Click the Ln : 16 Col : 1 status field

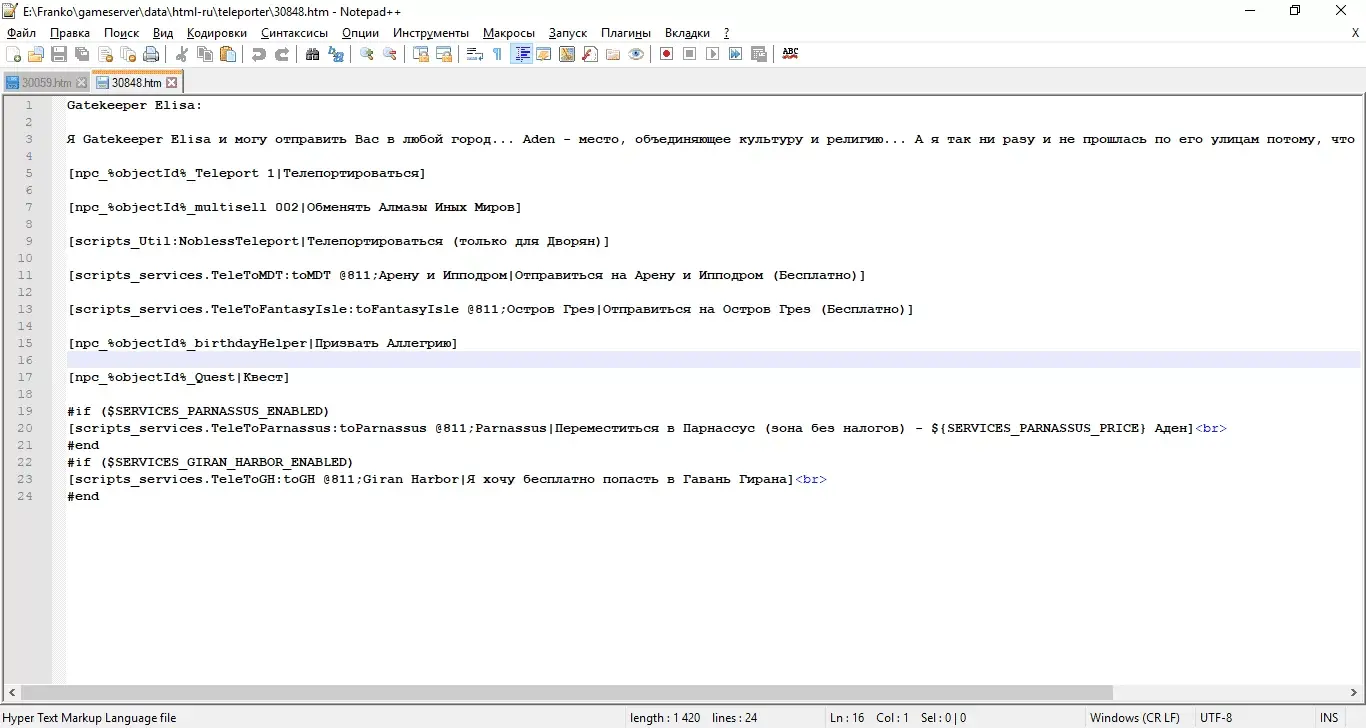(x=898, y=717)
